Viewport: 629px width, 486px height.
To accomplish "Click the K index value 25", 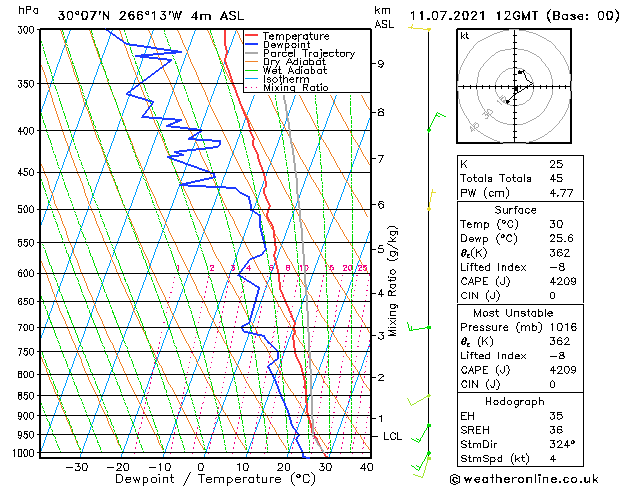I will (x=556, y=164).
